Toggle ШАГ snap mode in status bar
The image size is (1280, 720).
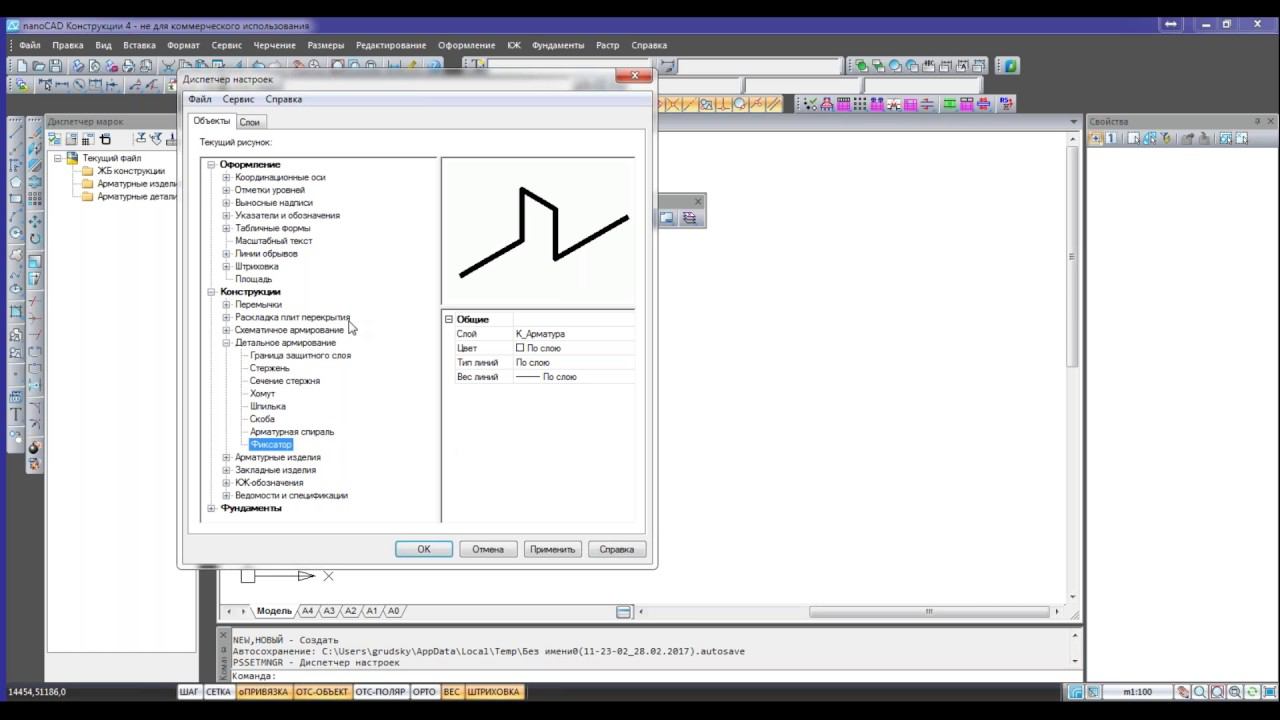pyautogui.click(x=189, y=692)
